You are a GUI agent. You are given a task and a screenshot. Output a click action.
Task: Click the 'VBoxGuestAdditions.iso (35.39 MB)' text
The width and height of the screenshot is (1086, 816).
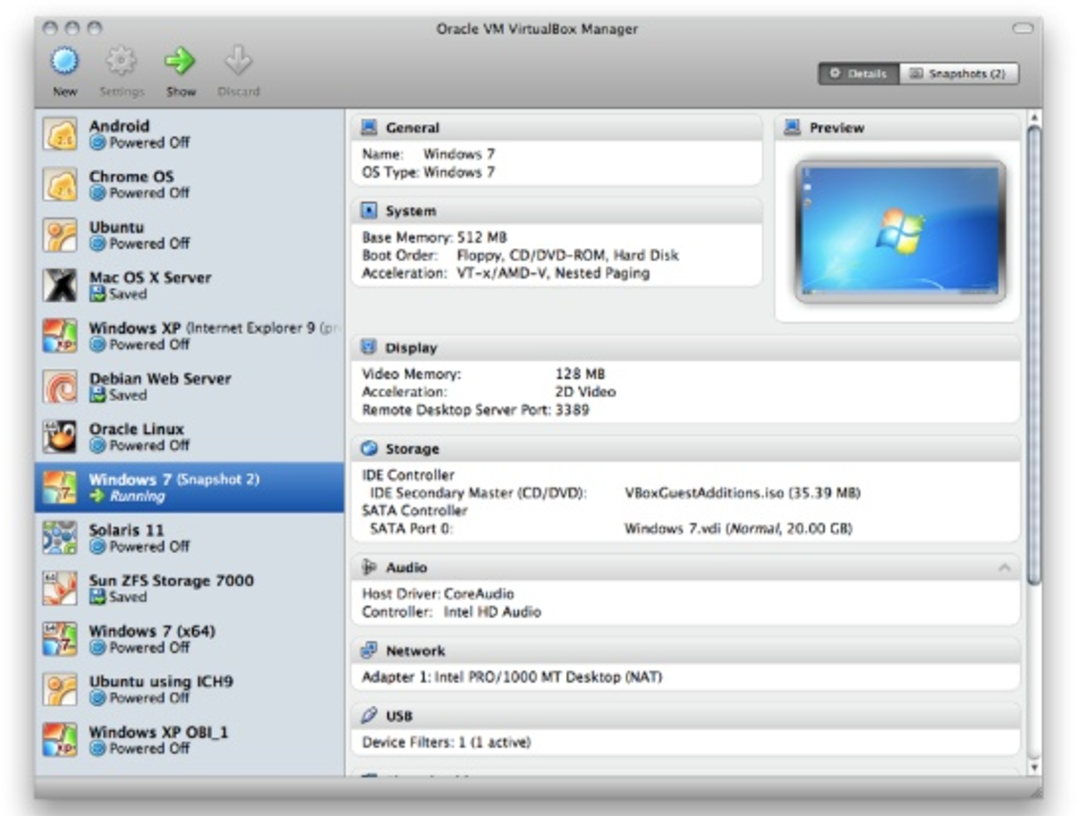[x=742, y=493]
